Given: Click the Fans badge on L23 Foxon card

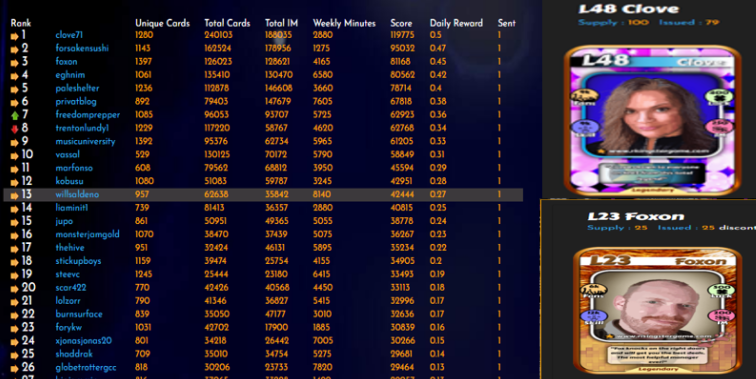Looking at the screenshot, I should click(x=594, y=292).
